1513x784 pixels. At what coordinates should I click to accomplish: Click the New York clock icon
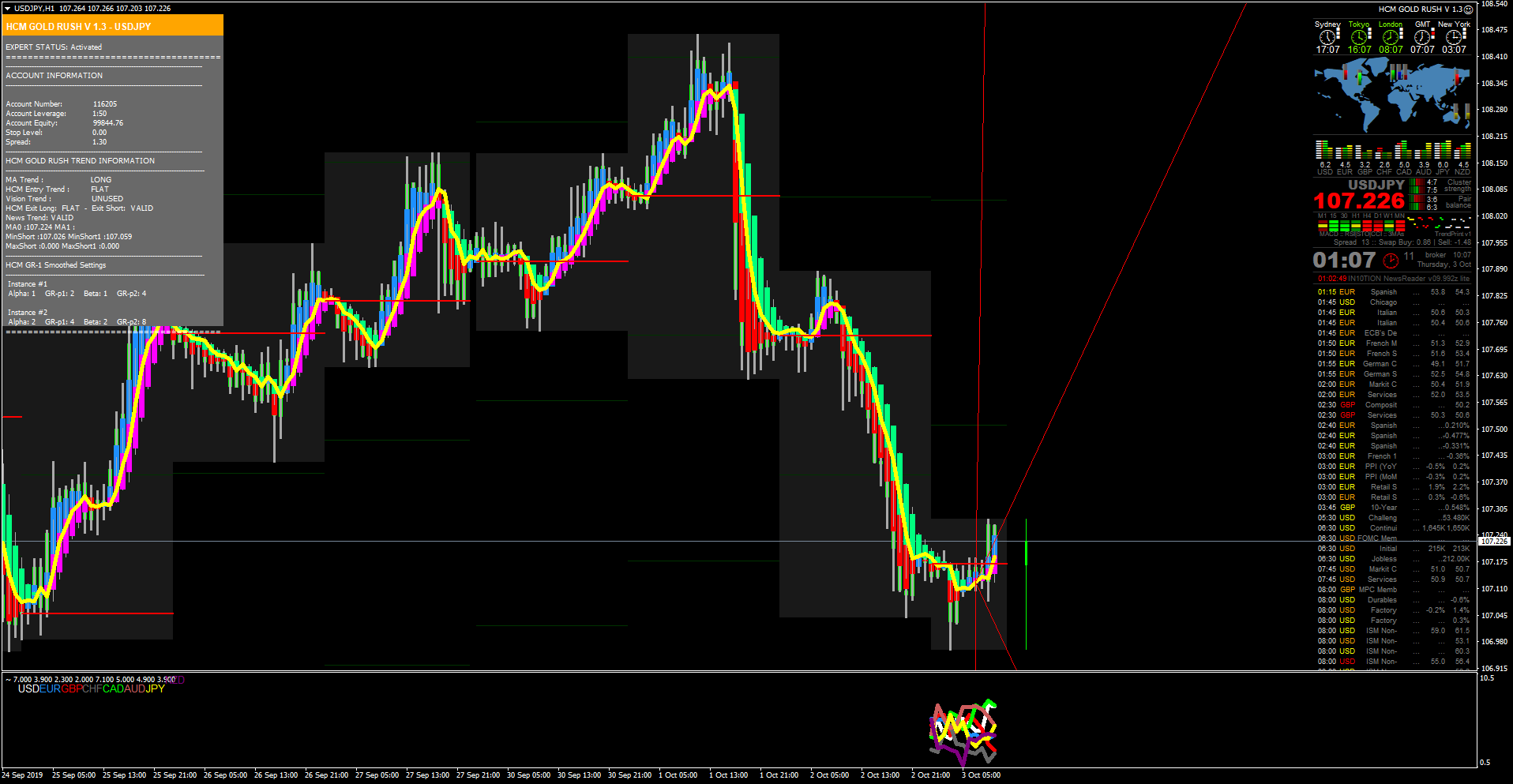(x=1455, y=36)
